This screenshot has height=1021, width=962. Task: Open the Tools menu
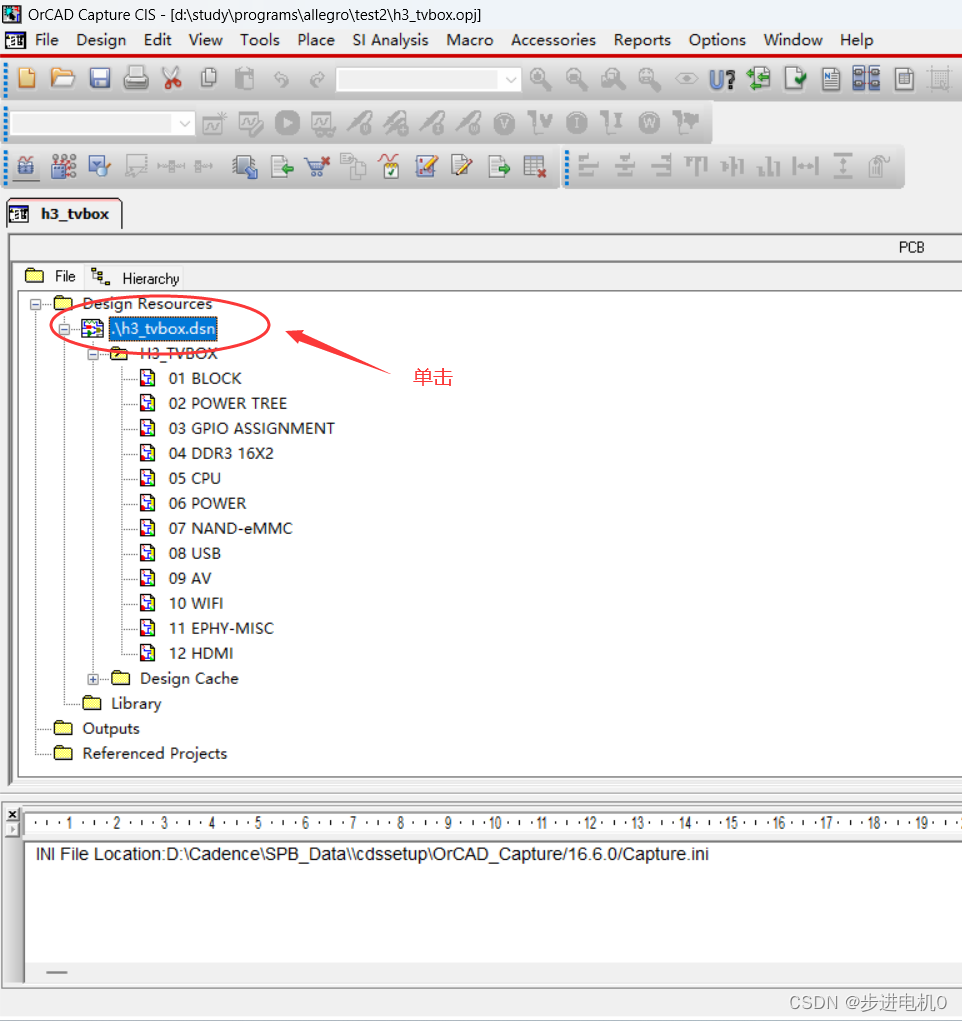click(x=259, y=40)
